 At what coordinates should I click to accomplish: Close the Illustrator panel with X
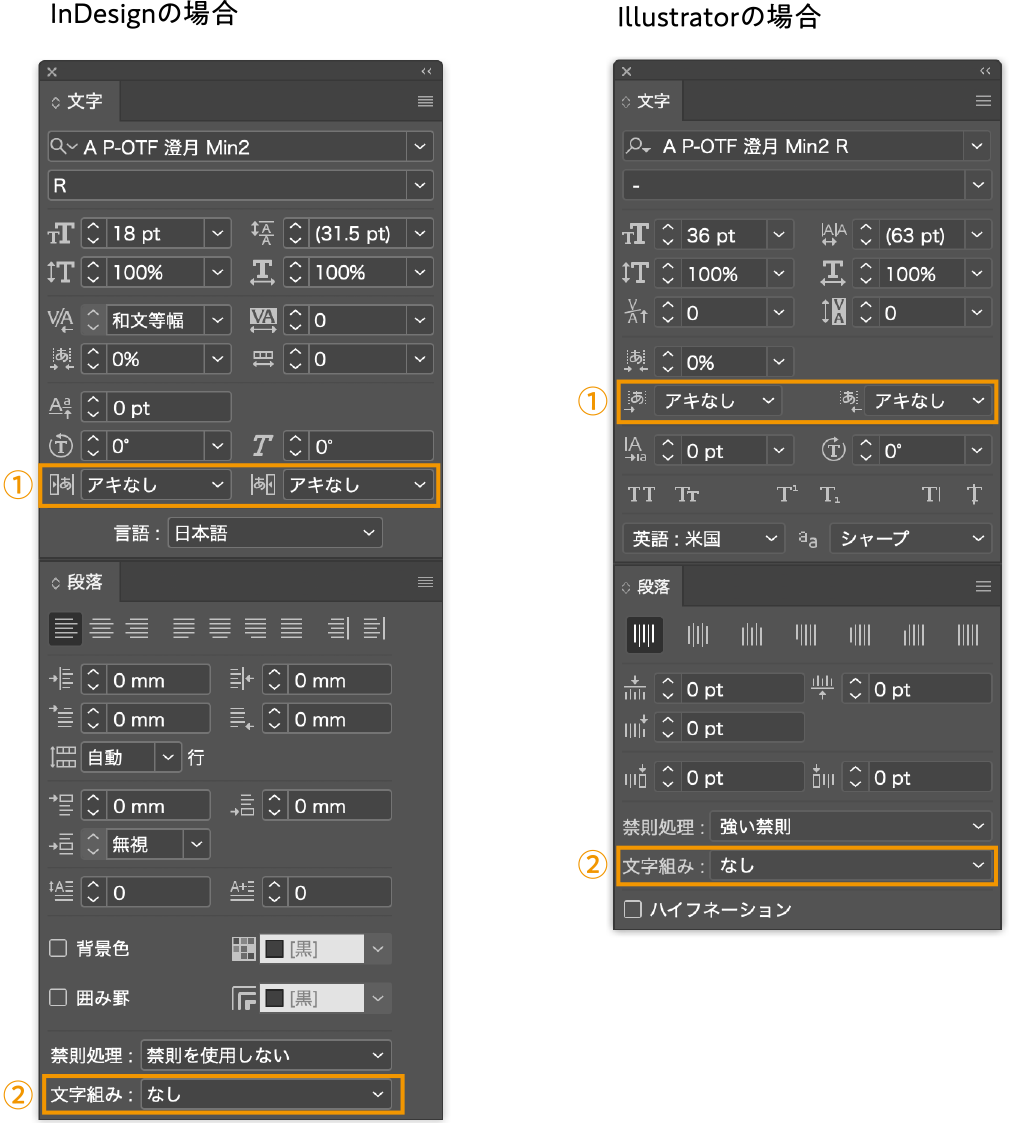click(x=627, y=71)
